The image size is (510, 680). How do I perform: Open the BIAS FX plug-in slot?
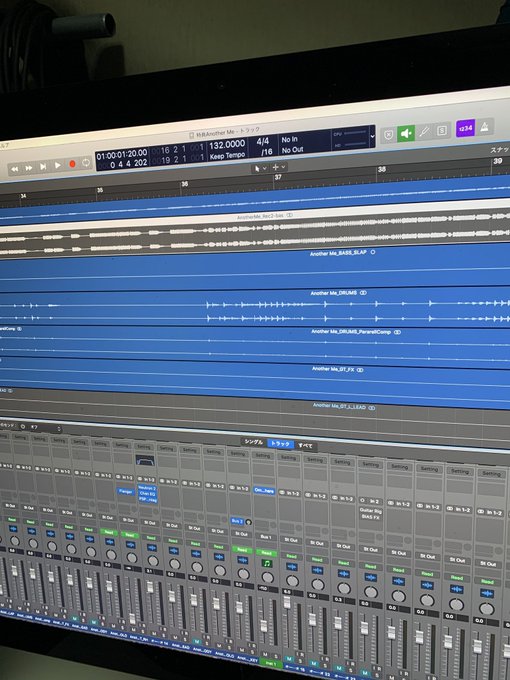pyautogui.click(x=371, y=517)
